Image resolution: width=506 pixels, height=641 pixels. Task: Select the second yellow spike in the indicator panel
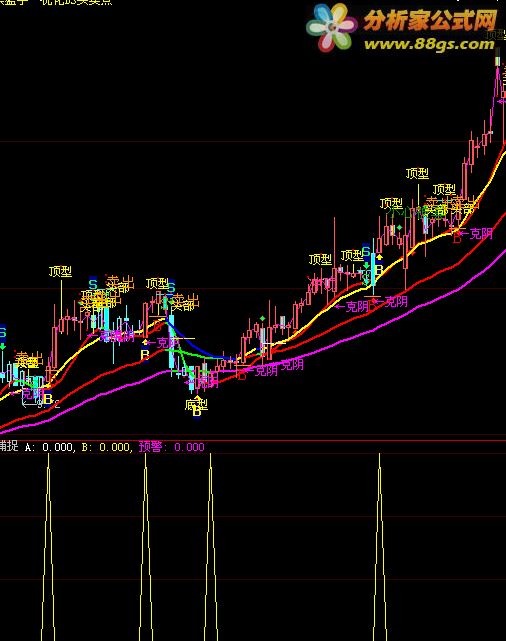[x=146, y=547]
